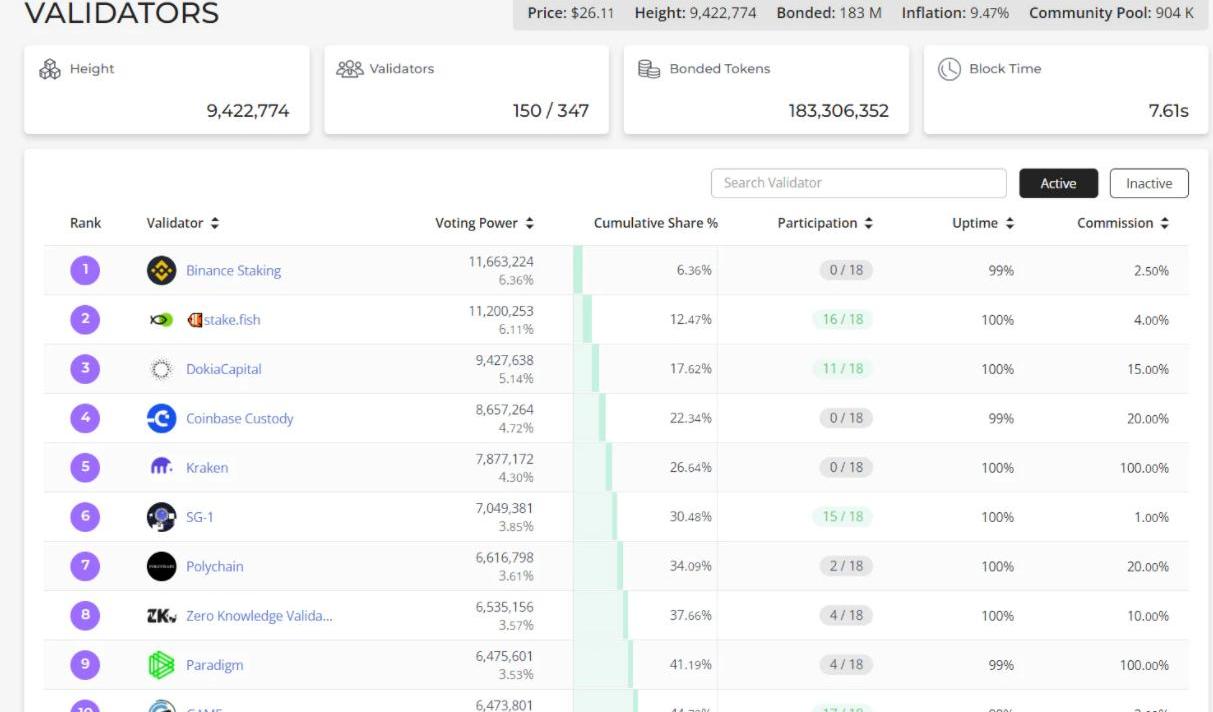The height and width of the screenshot is (712, 1213).
Task: Sort validators by Voting Power
Action: (x=484, y=223)
